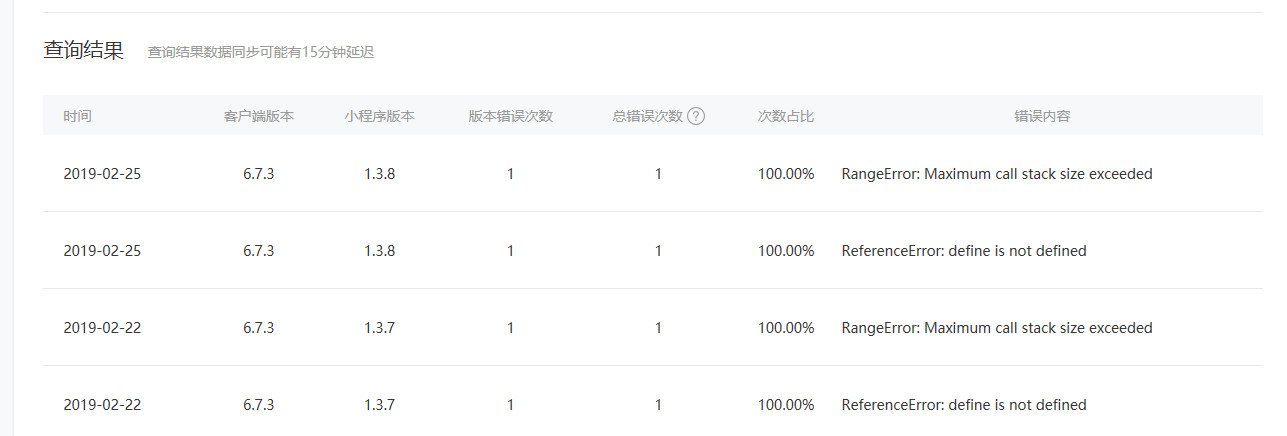Click the 次数占比 column header
Image resolution: width=1287 pixels, height=436 pixels.
click(x=786, y=116)
